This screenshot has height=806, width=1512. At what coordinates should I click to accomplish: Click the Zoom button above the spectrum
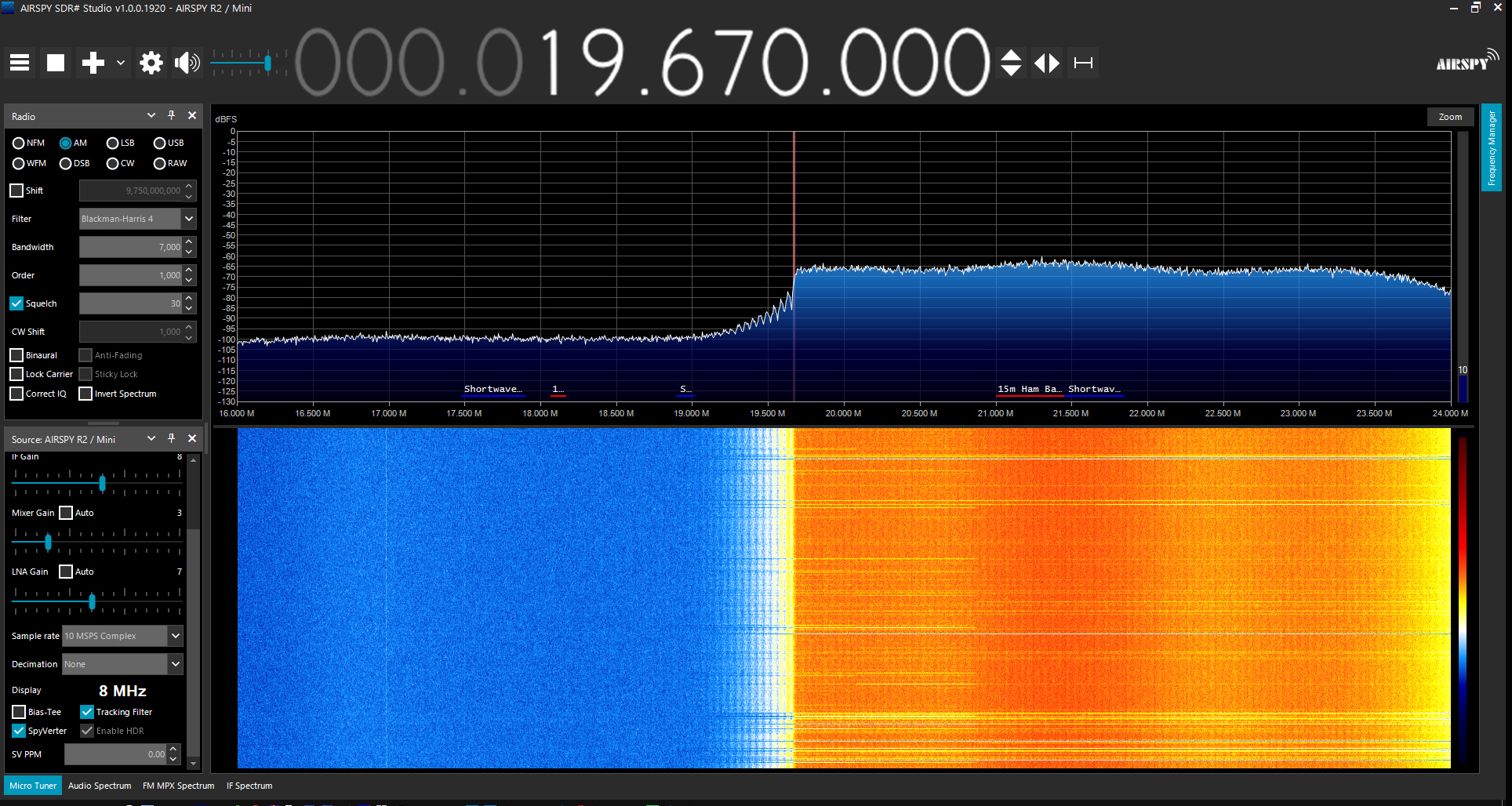pos(1450,117)
